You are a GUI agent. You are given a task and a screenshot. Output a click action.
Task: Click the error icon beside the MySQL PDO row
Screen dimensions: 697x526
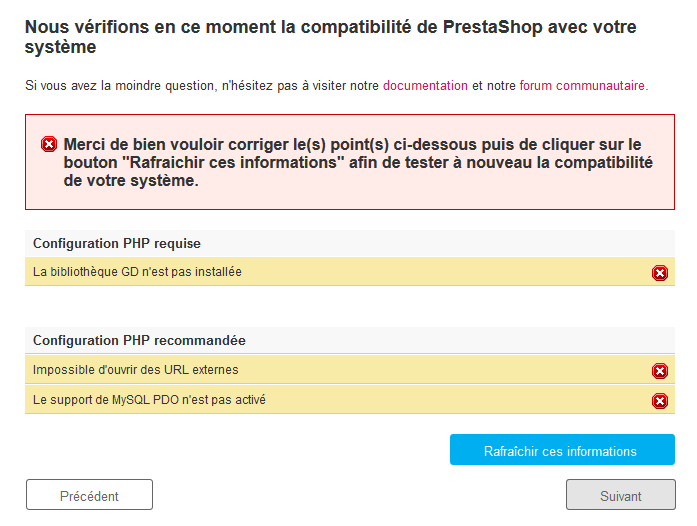tap(660, 401)
